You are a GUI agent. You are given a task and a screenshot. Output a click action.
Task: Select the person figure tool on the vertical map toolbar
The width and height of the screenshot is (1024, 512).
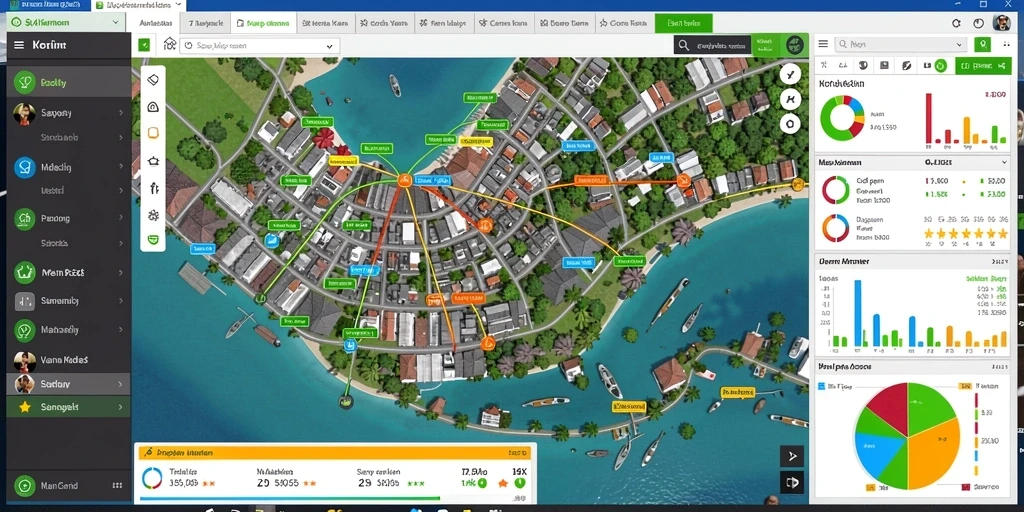154,188
